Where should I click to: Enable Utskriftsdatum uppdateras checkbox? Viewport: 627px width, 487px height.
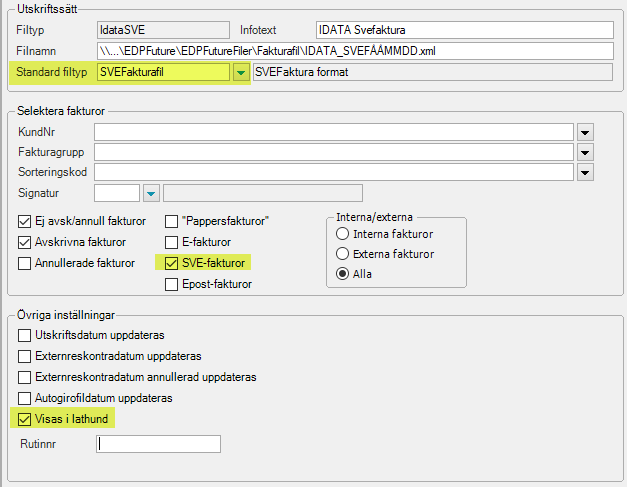tap(24, 335)
